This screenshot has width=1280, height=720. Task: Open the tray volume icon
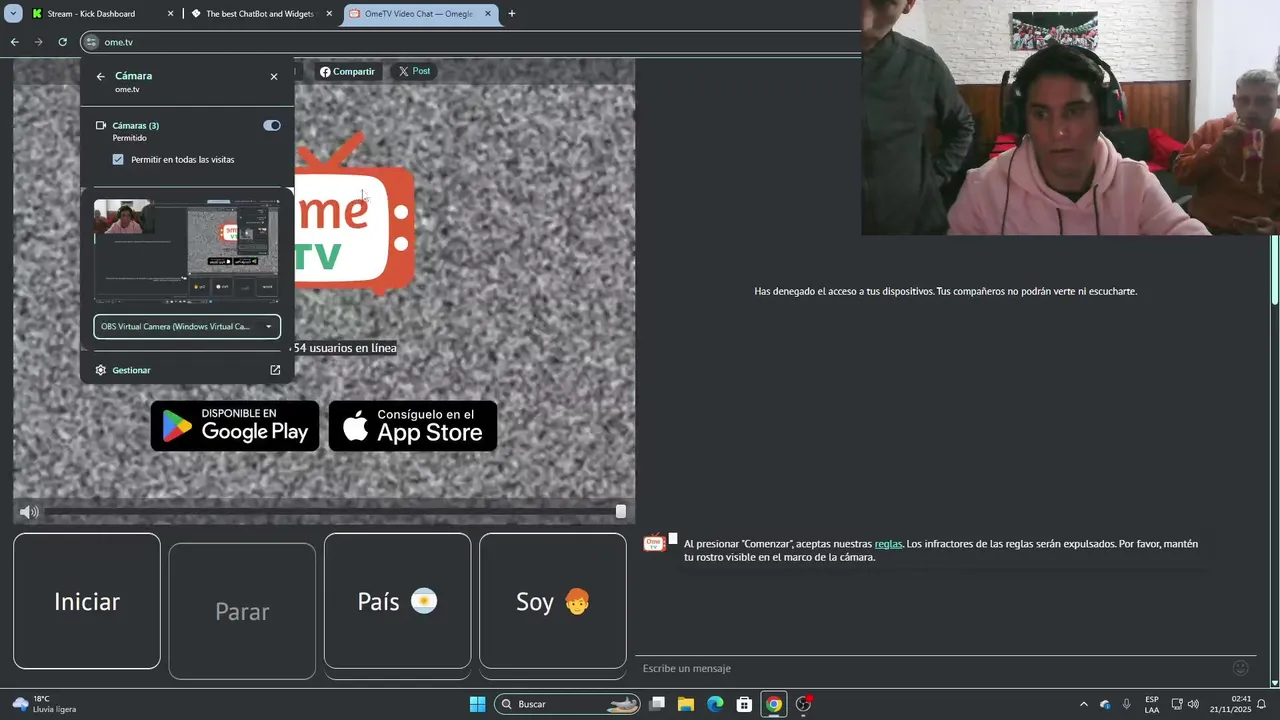(x=1193, y=704)
